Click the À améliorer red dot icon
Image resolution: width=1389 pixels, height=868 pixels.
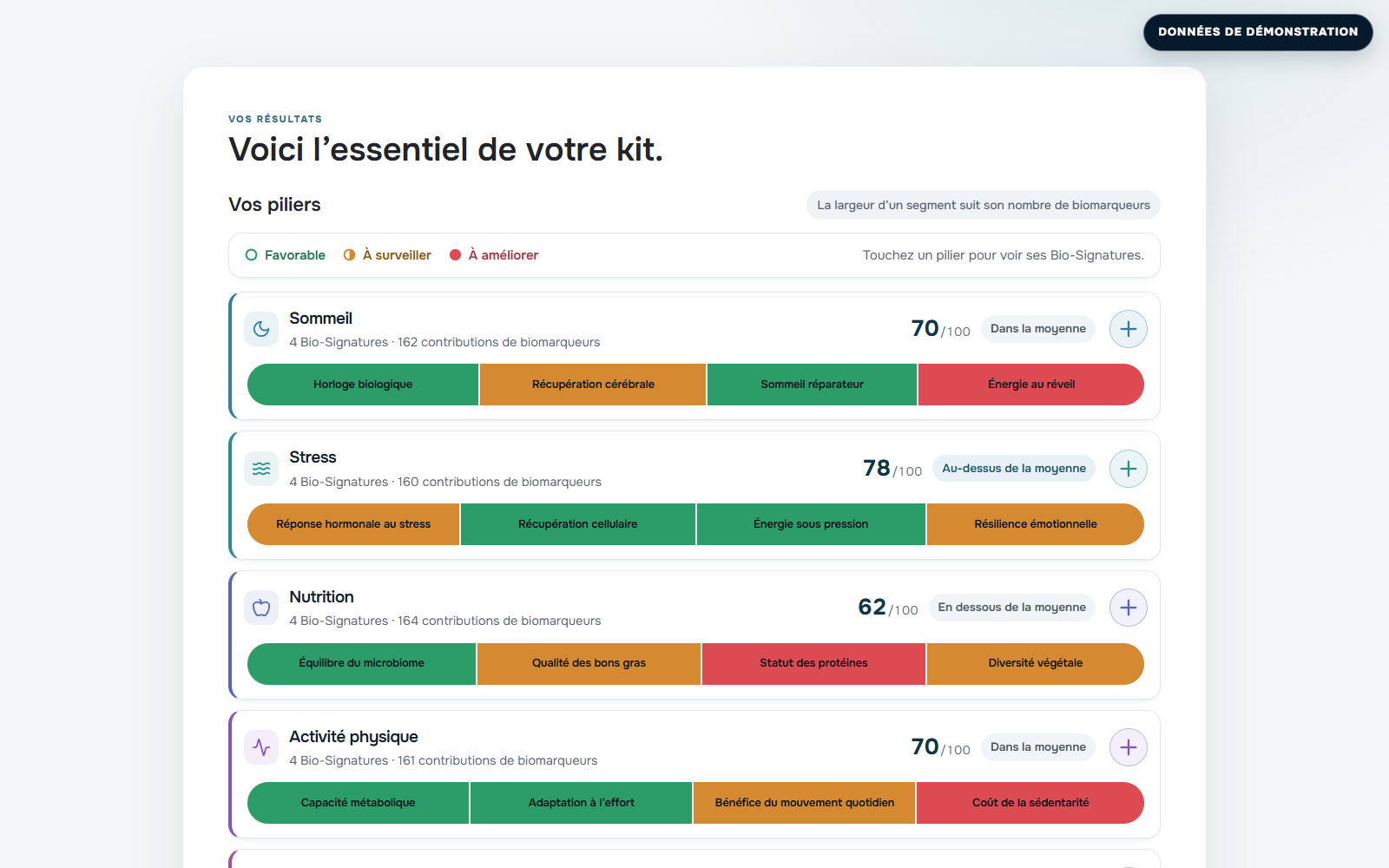tap(455, 255)
